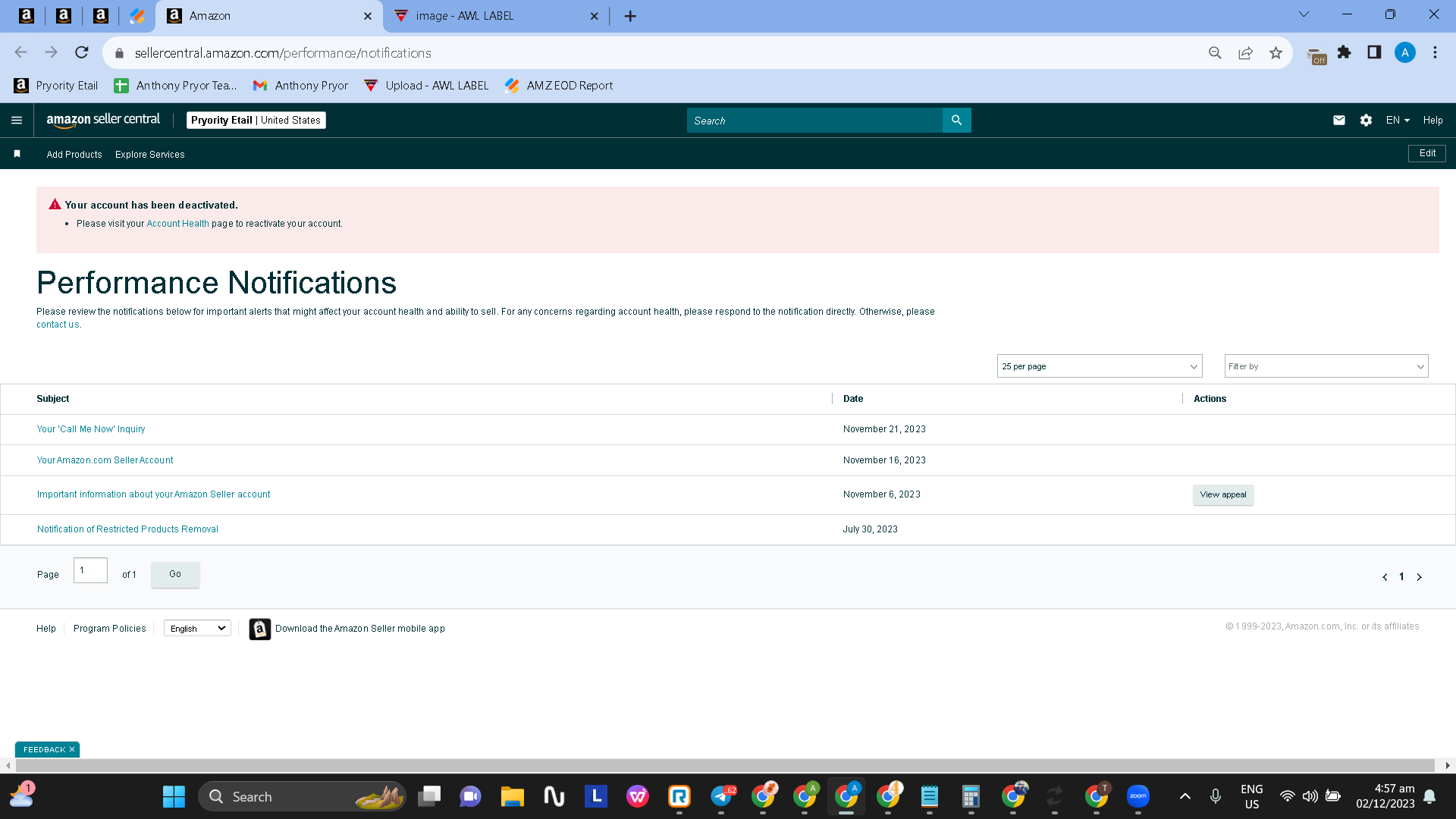Open Add Products menu item
The height and width of the screenshot is (819, 1456).
coord(74,155)
